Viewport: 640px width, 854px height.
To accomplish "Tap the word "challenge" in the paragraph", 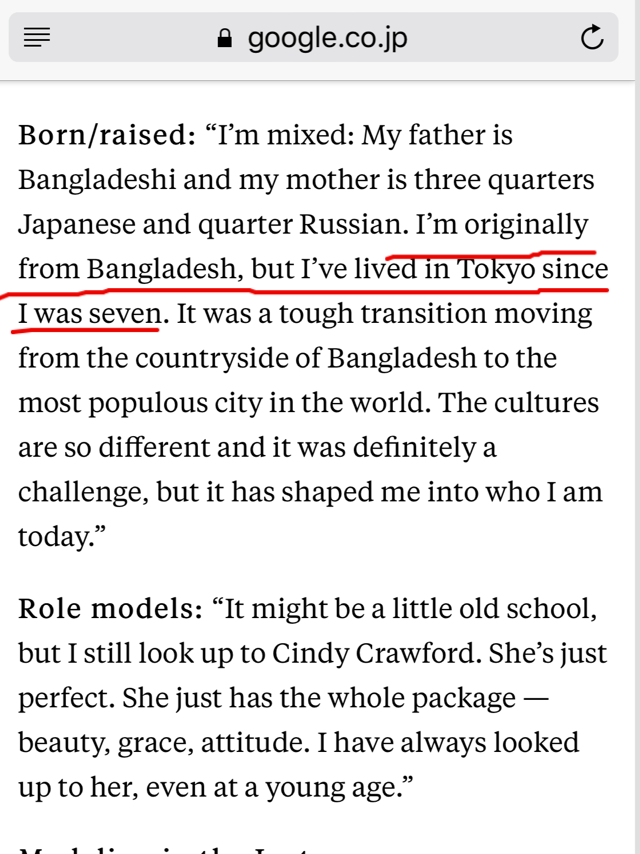I will coord(83,492).
